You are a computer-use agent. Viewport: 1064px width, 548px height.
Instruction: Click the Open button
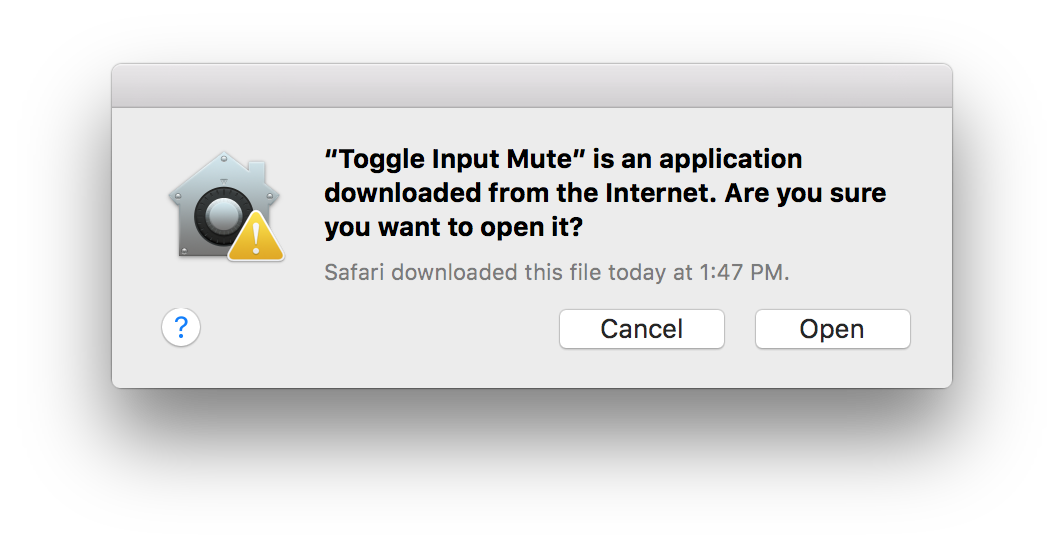tap(833, 329)
